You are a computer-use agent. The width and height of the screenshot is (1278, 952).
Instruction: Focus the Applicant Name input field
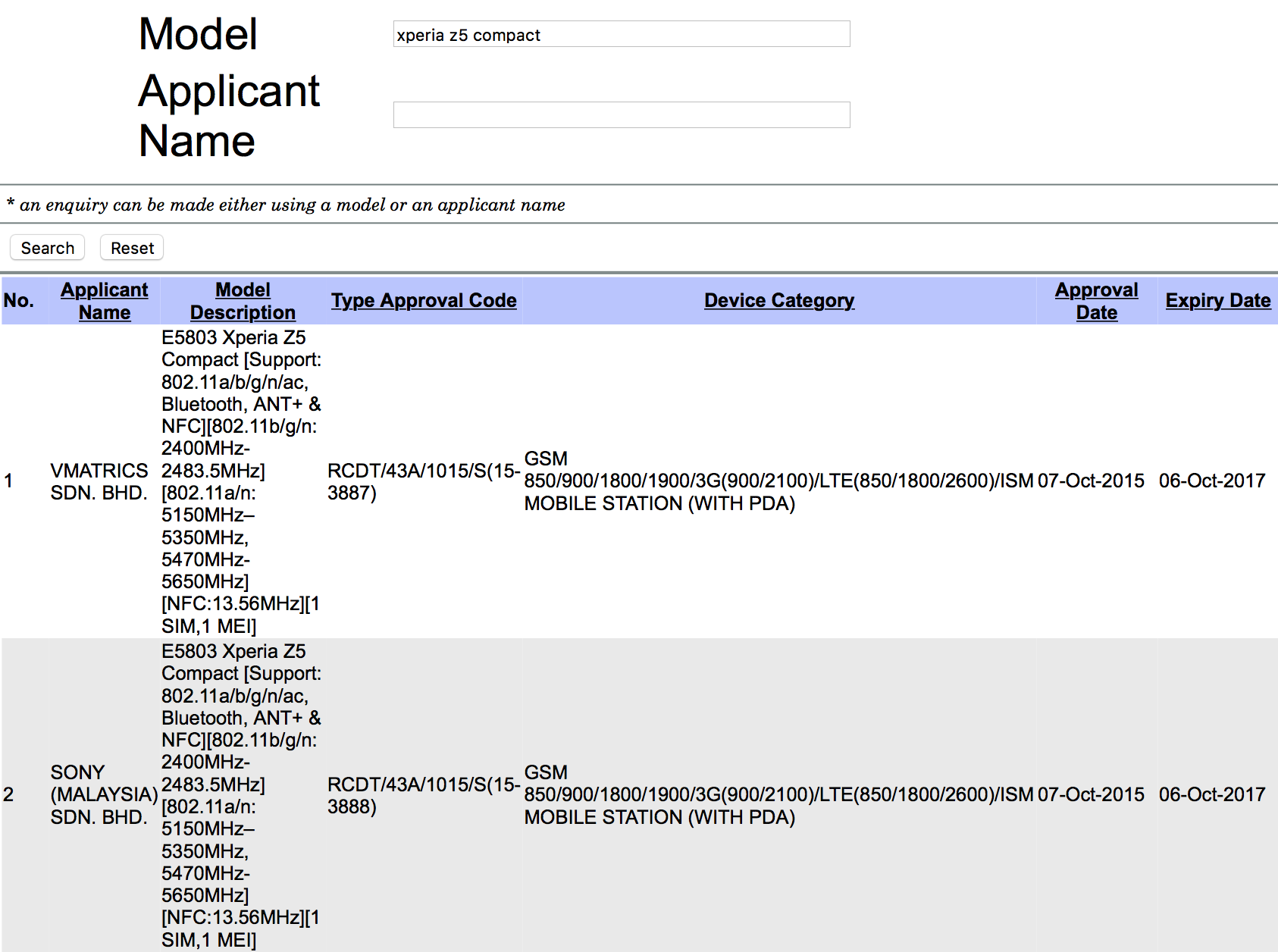coord(622,115)
